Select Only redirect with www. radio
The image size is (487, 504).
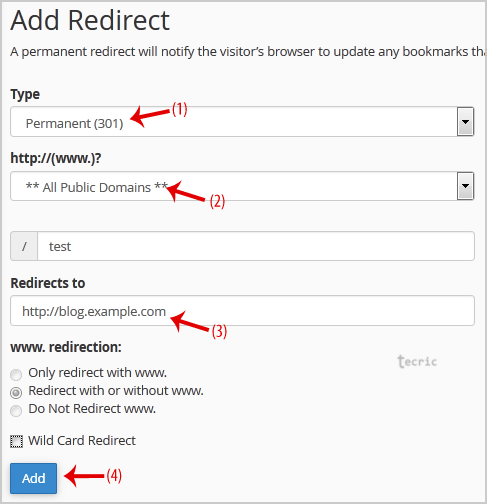(16, 374)
